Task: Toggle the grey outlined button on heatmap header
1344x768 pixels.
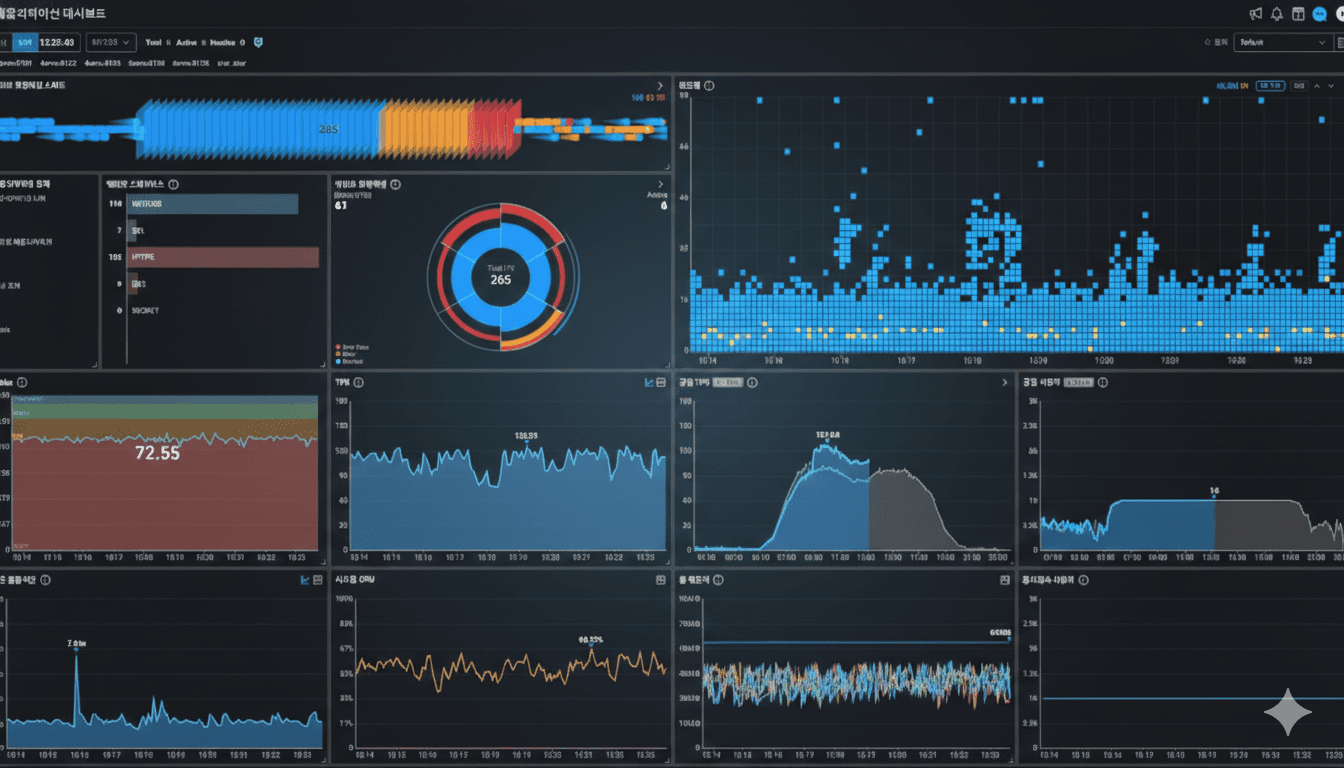Action: pos(1299,86)
